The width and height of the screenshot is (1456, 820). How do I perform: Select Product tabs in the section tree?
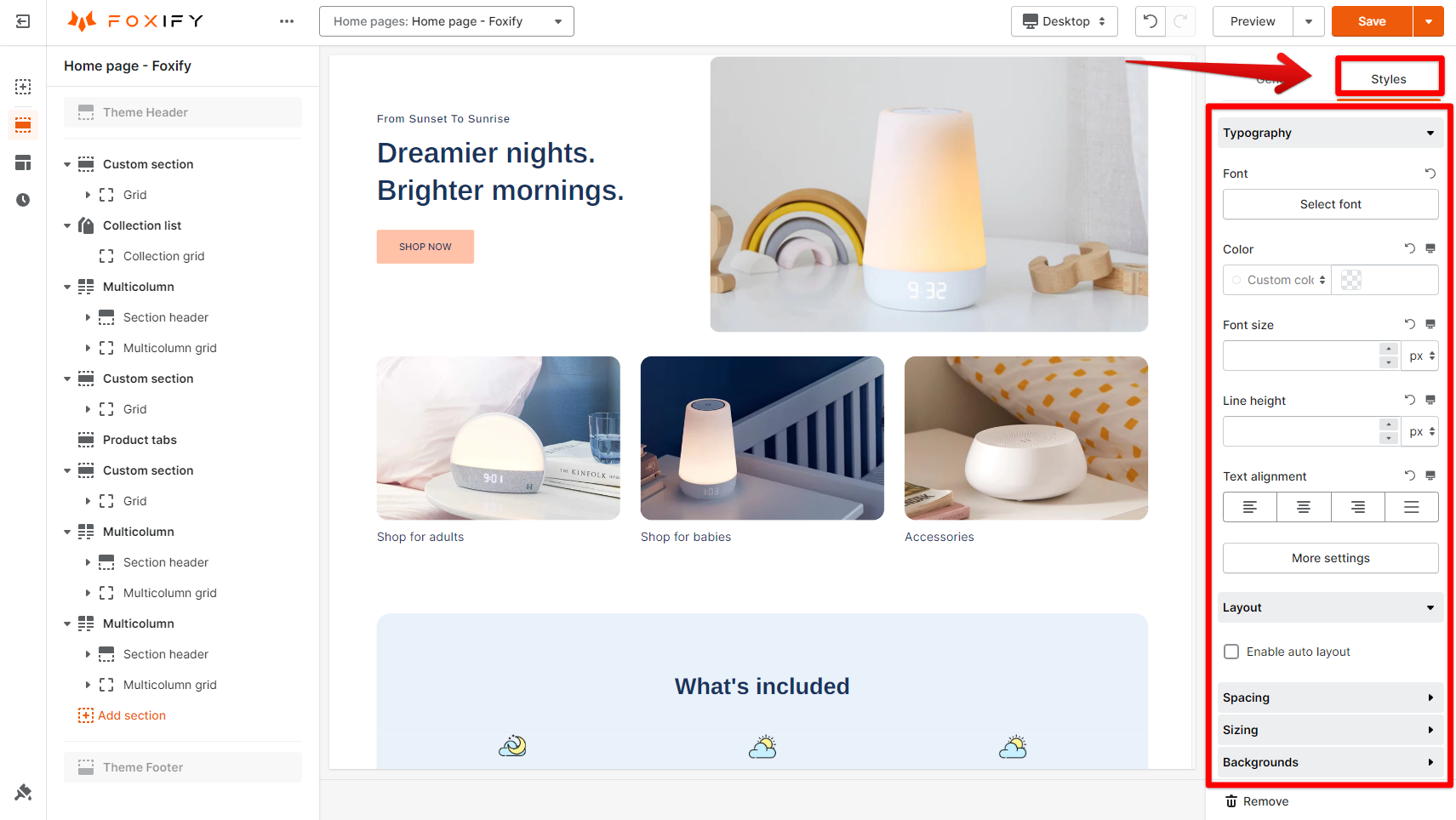pyautogui.click(x=140, y=440)
